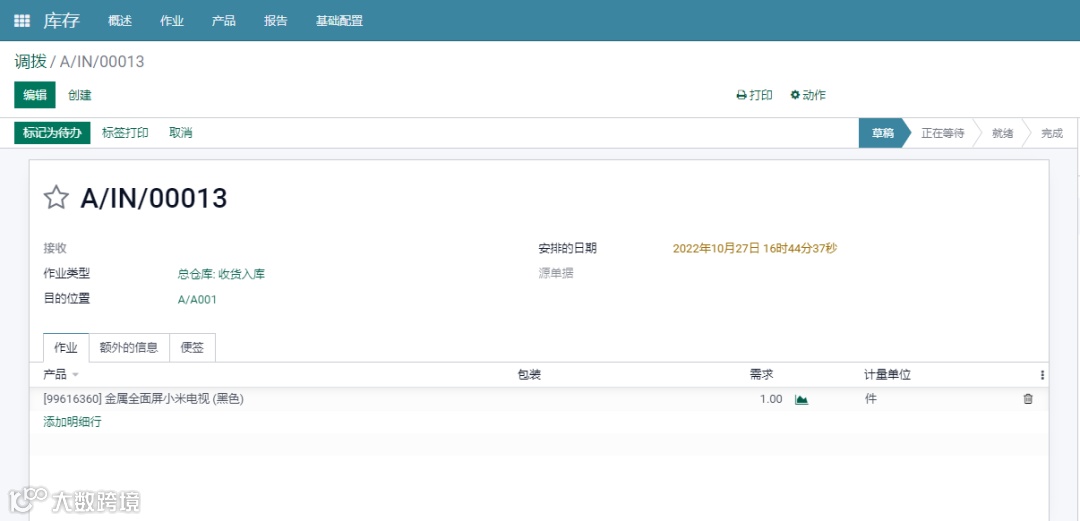Sort by 产品 column header arrow
Screen dimensions: 1080x521
(75, 375)
